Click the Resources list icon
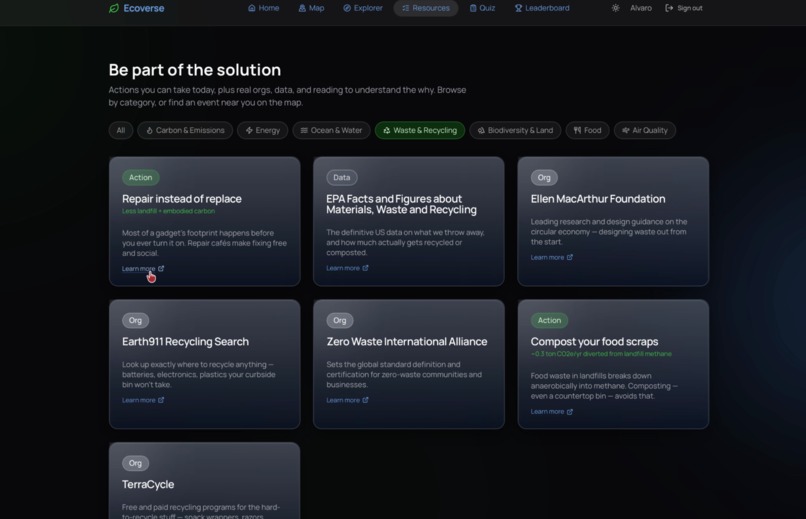Screen dimensions: 806x519 (406, 8)
